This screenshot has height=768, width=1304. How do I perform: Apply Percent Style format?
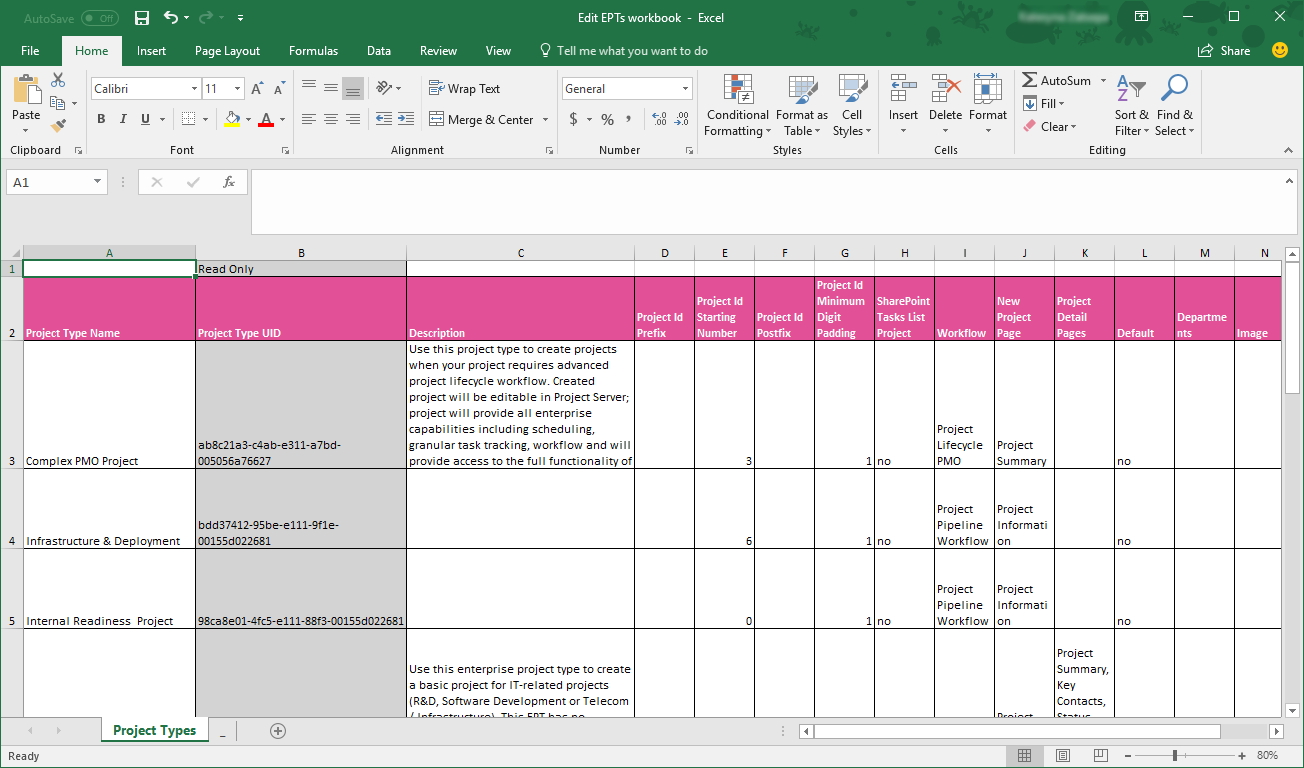(x=607, y=119)
